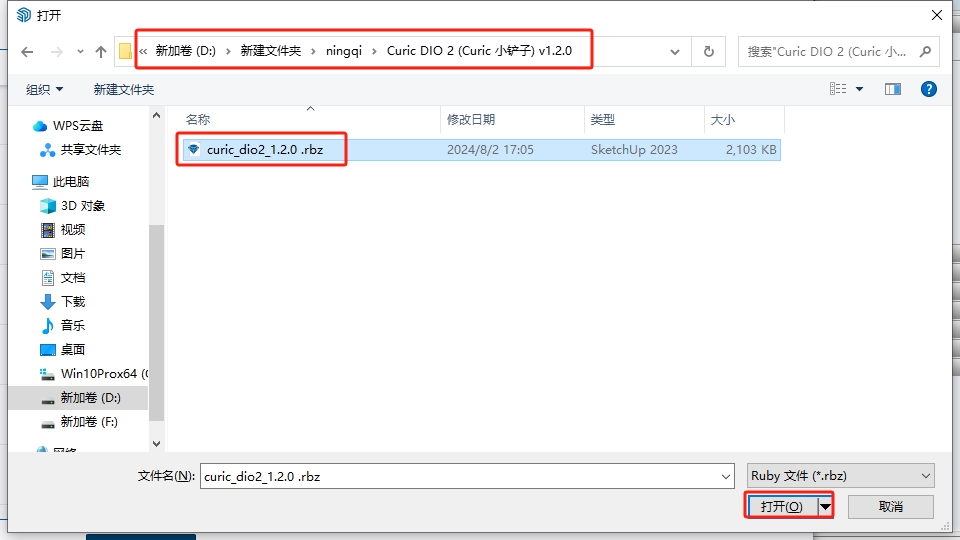960x540 pixels.
Task: Expand the 文件名 combo box dropdown
Action: [x=726, y=476]
